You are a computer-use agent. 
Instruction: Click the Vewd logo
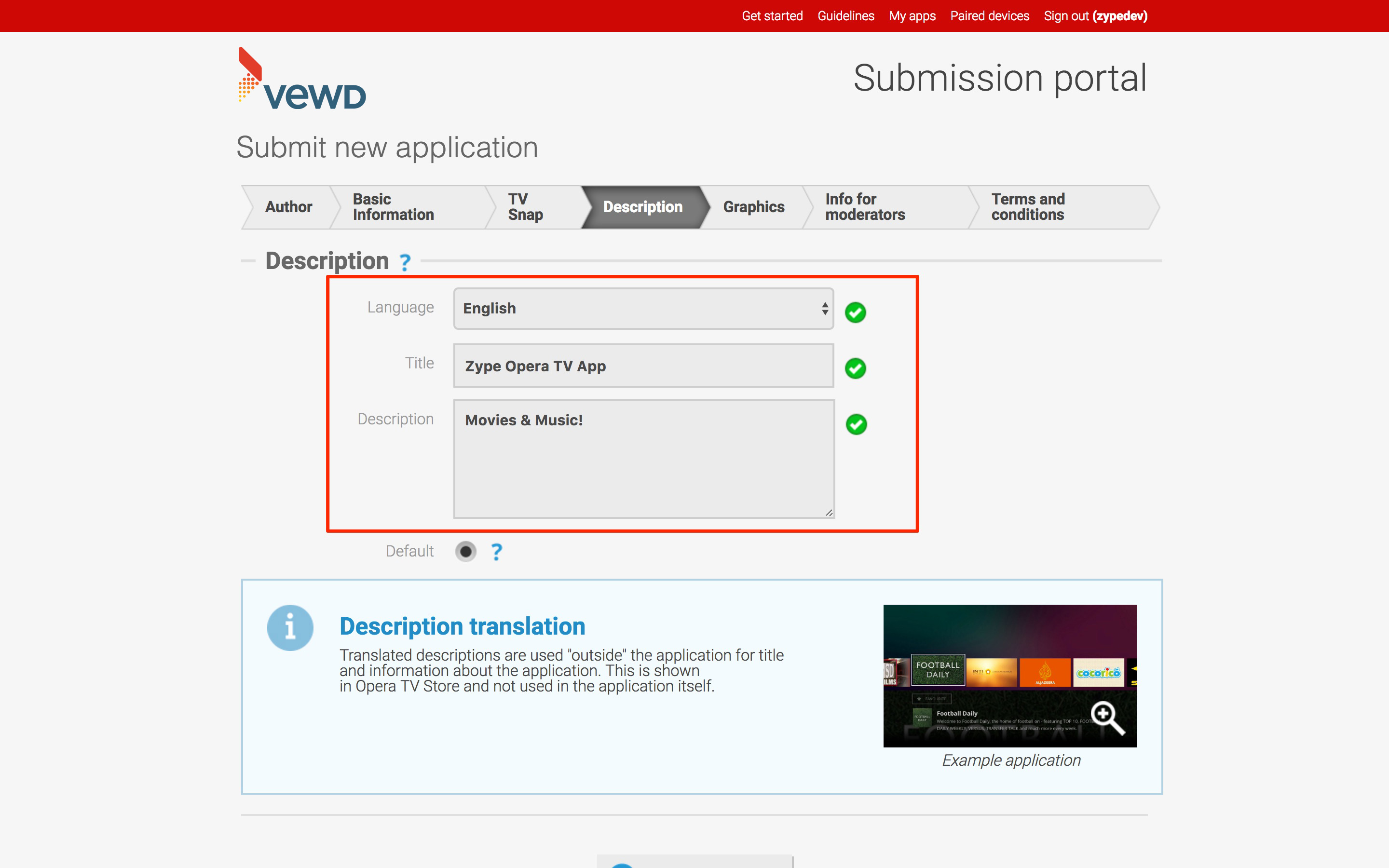(x=302, y=79)
